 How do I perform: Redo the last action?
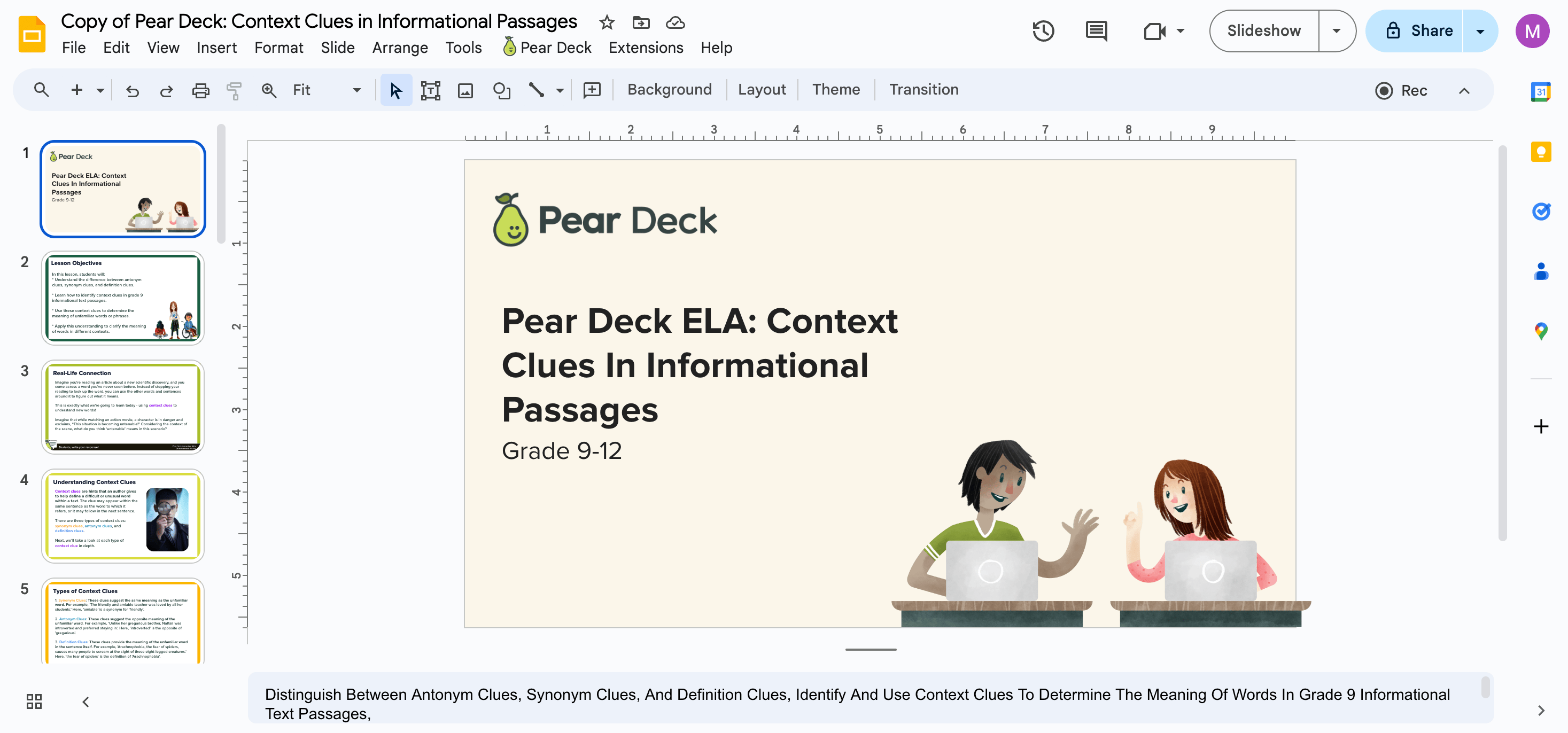(166, 91)
